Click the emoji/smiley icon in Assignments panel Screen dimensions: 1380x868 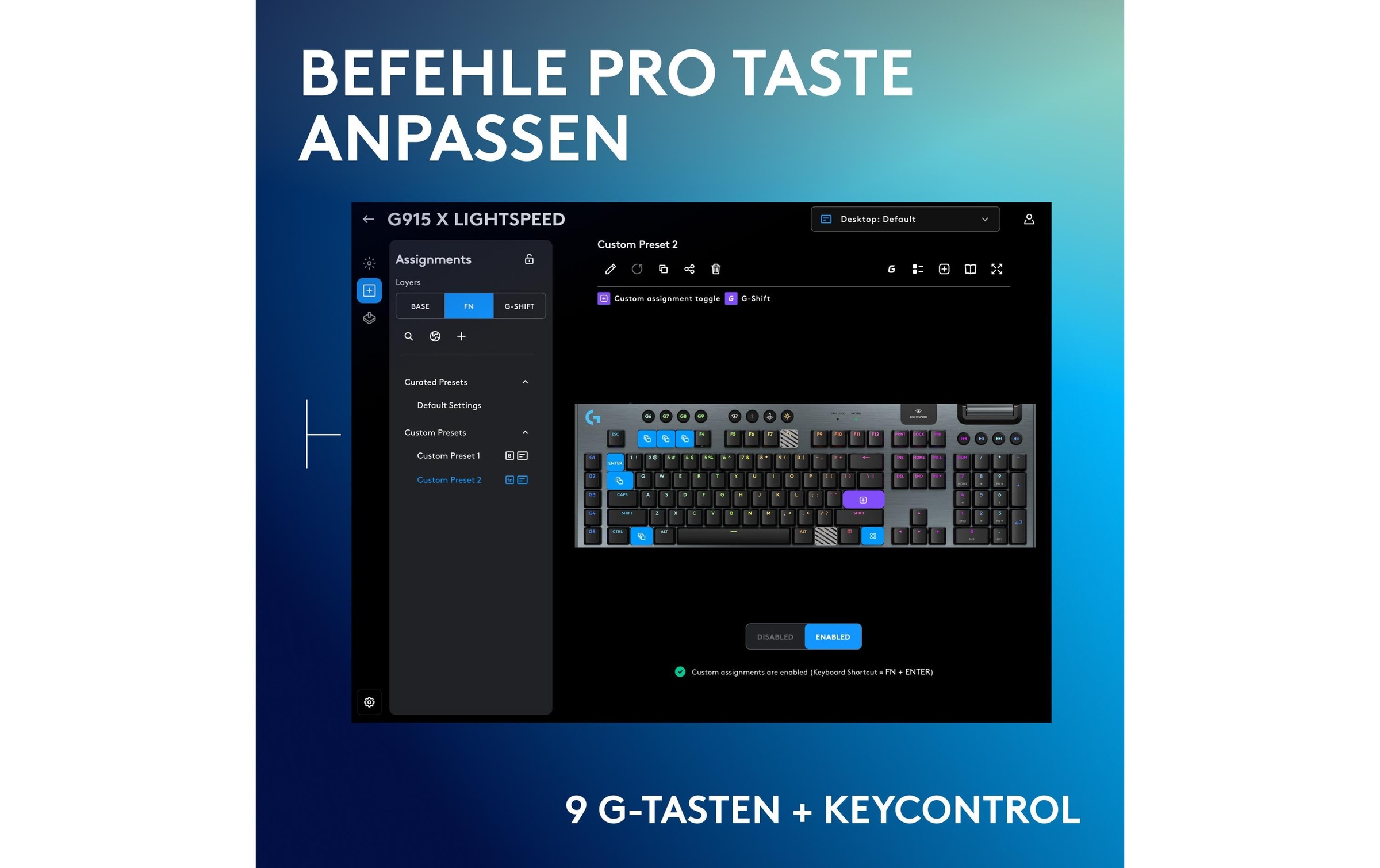435,336
